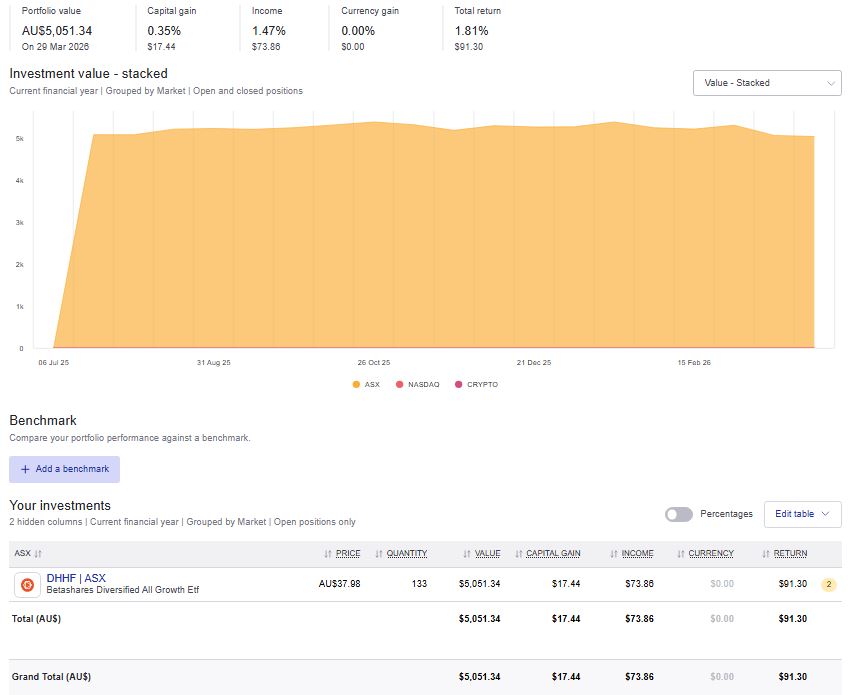This screenshot has width=848, height=695.
Task: Toggle NASDAQ series in chart legend
Action: (x=418, y=385)
